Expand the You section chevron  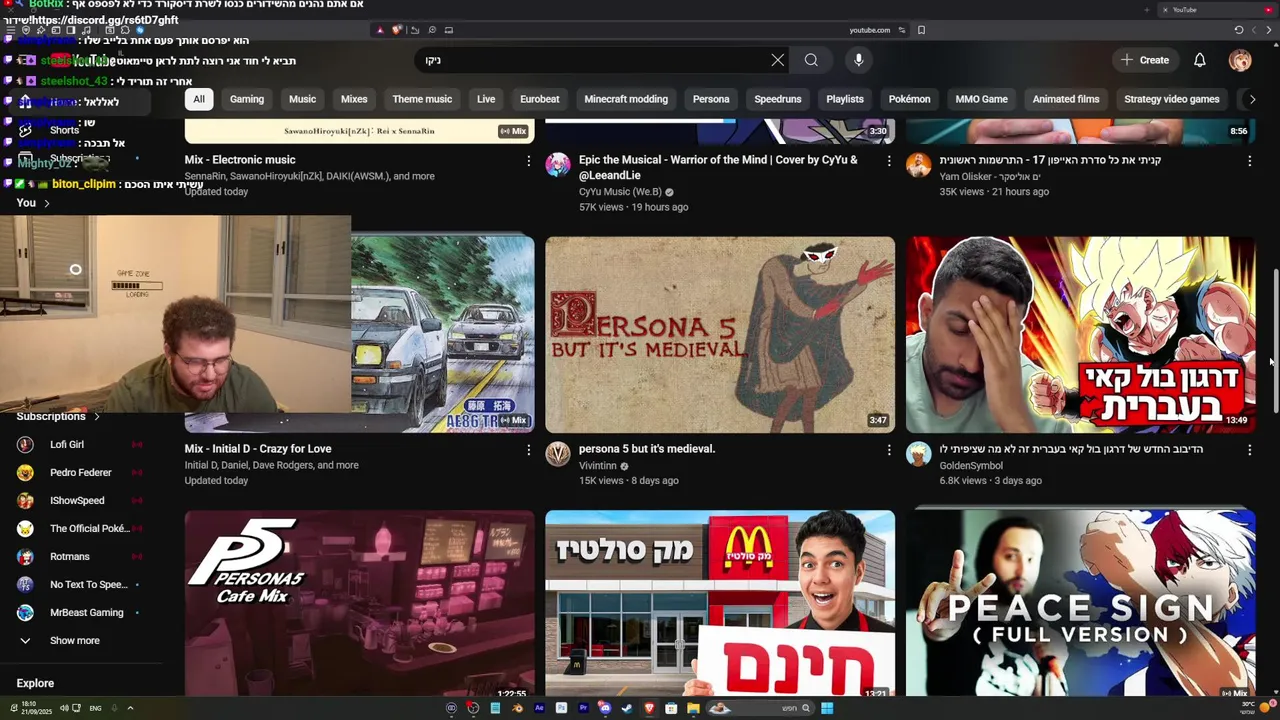point(46,203)
